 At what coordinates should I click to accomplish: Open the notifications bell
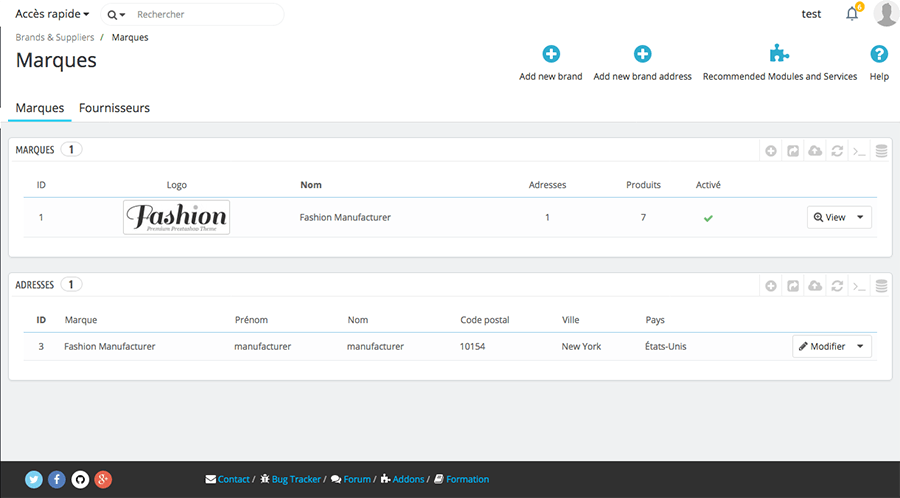(852, 14)
